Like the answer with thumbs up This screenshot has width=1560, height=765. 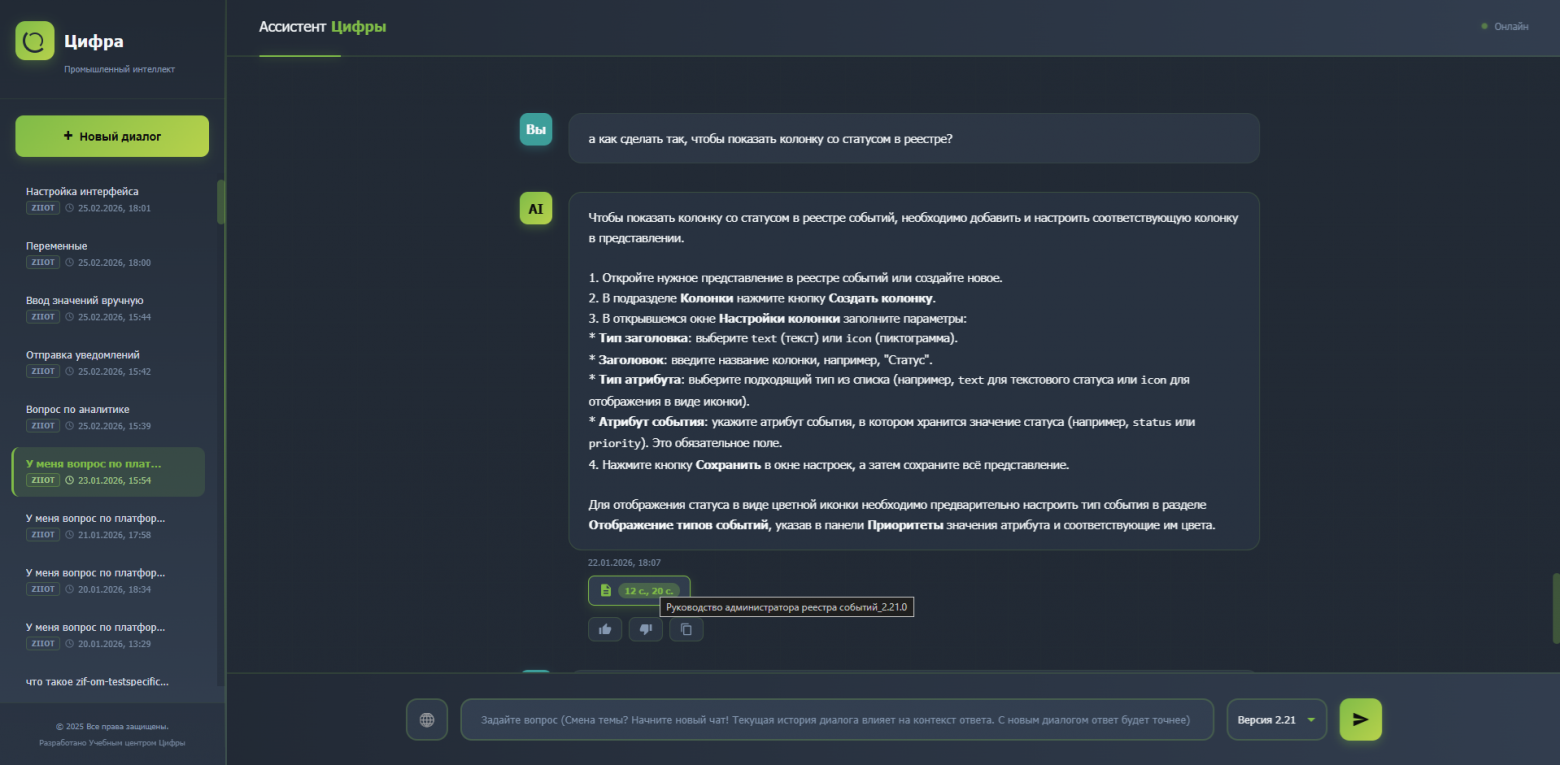(605, 629)
